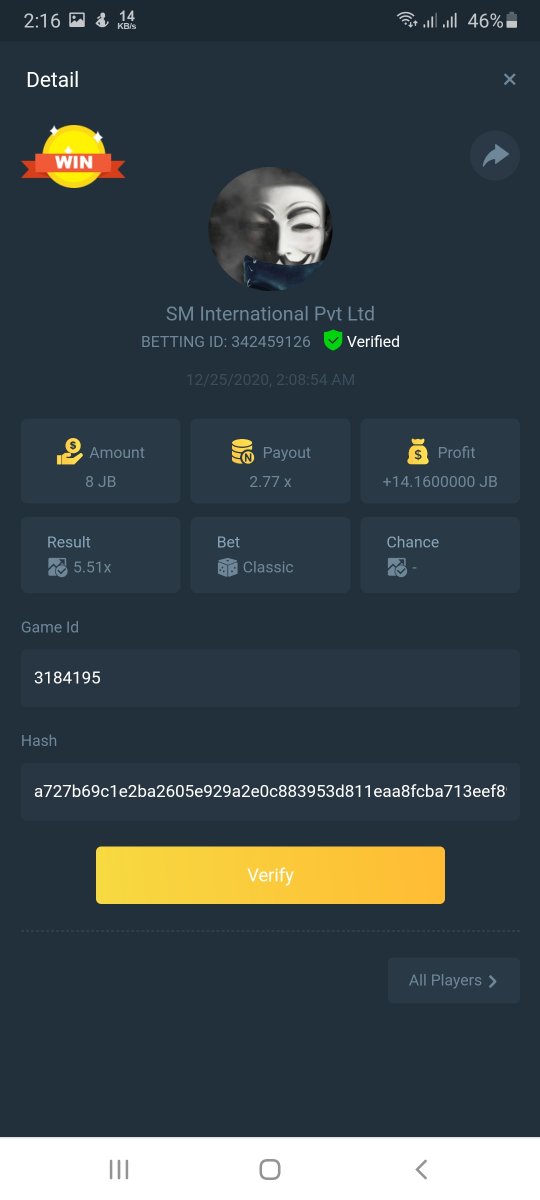The image size is (540, 1200).
Task: Open the All Players list
Action: point(454,980)
